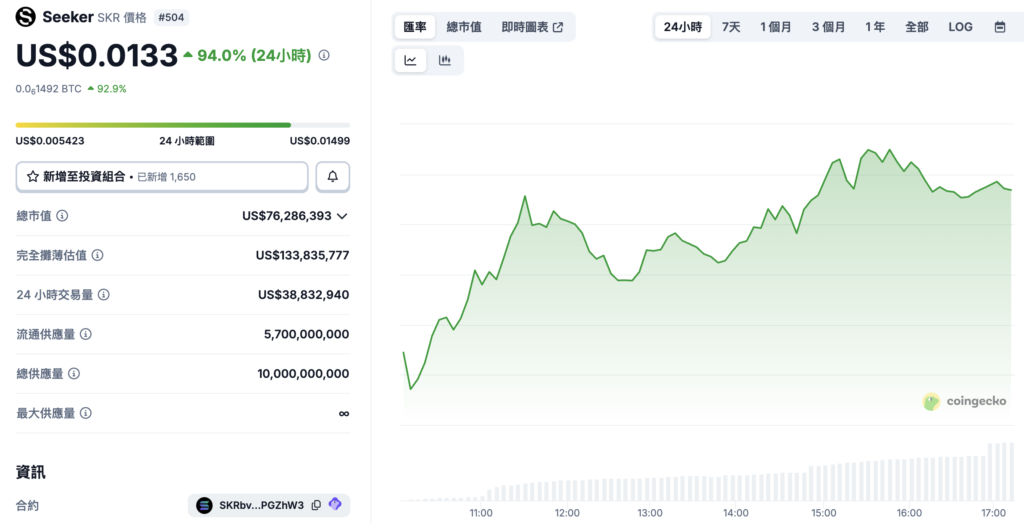Viewport: 1024px width, 524px height.
Task: Click the 24-hour price range bar
Action: pyautogui.click(x=182, y=125)
